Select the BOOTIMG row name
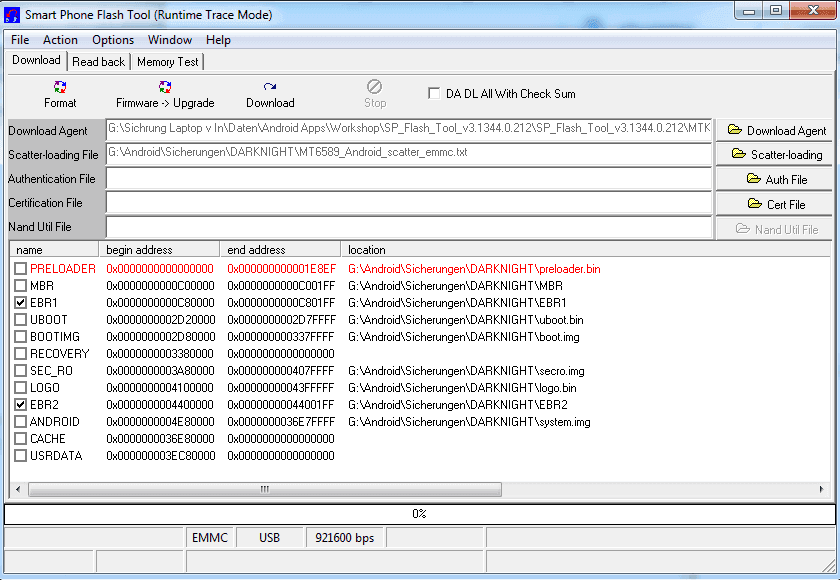The height and width of the screenshot is (580, 840). (x=55, y=337)
